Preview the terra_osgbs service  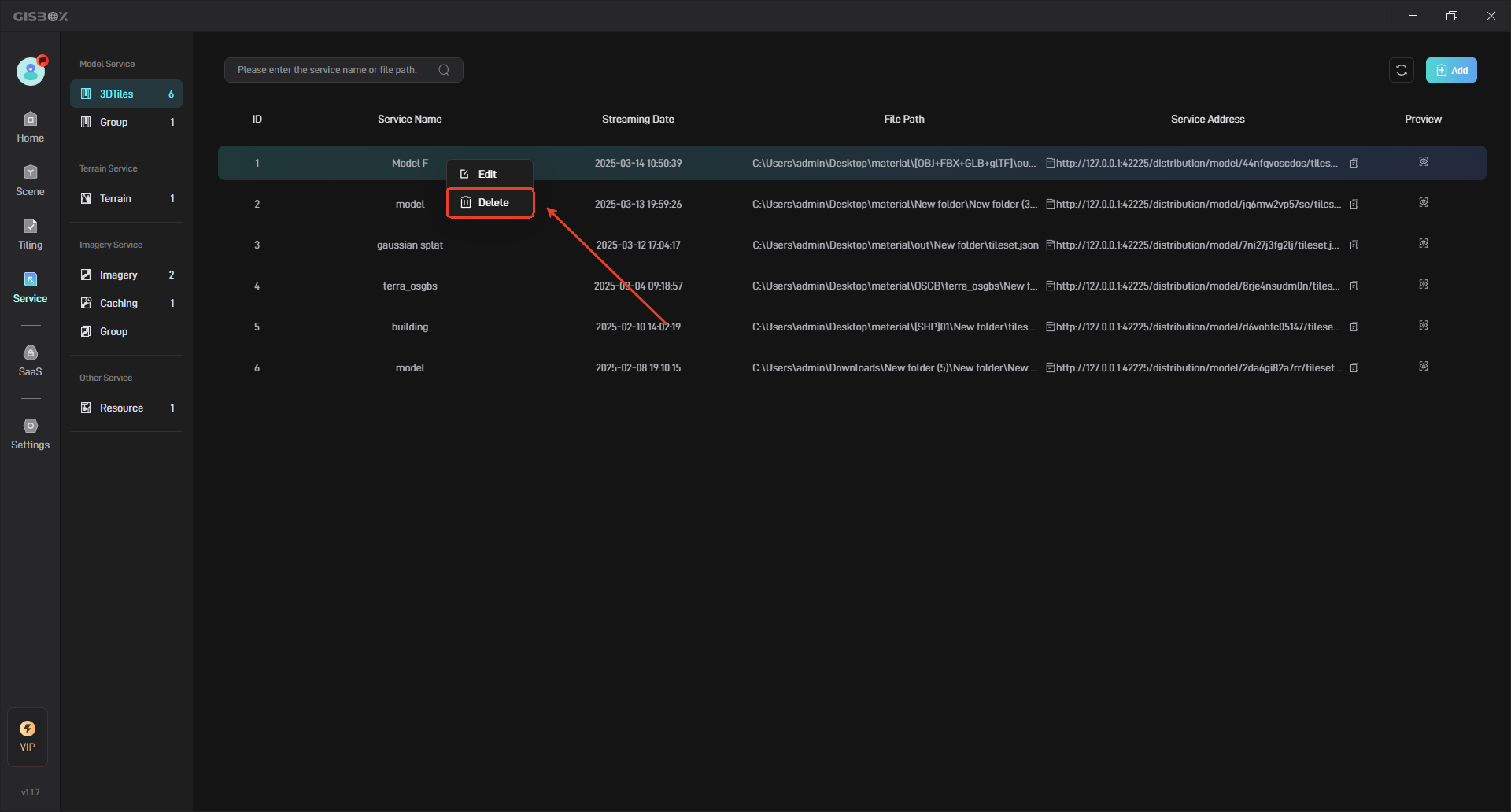[x=1424, y=284]
